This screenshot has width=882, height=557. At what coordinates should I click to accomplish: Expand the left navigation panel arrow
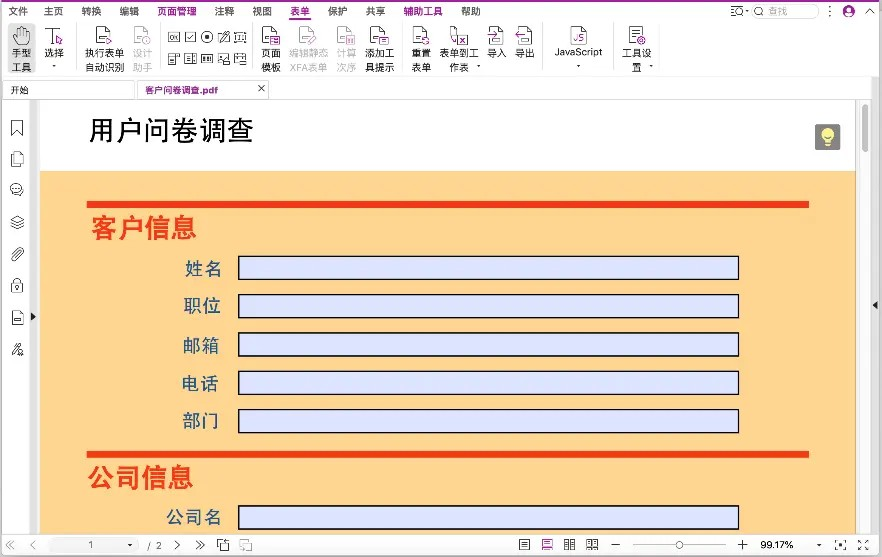point(33,317)
